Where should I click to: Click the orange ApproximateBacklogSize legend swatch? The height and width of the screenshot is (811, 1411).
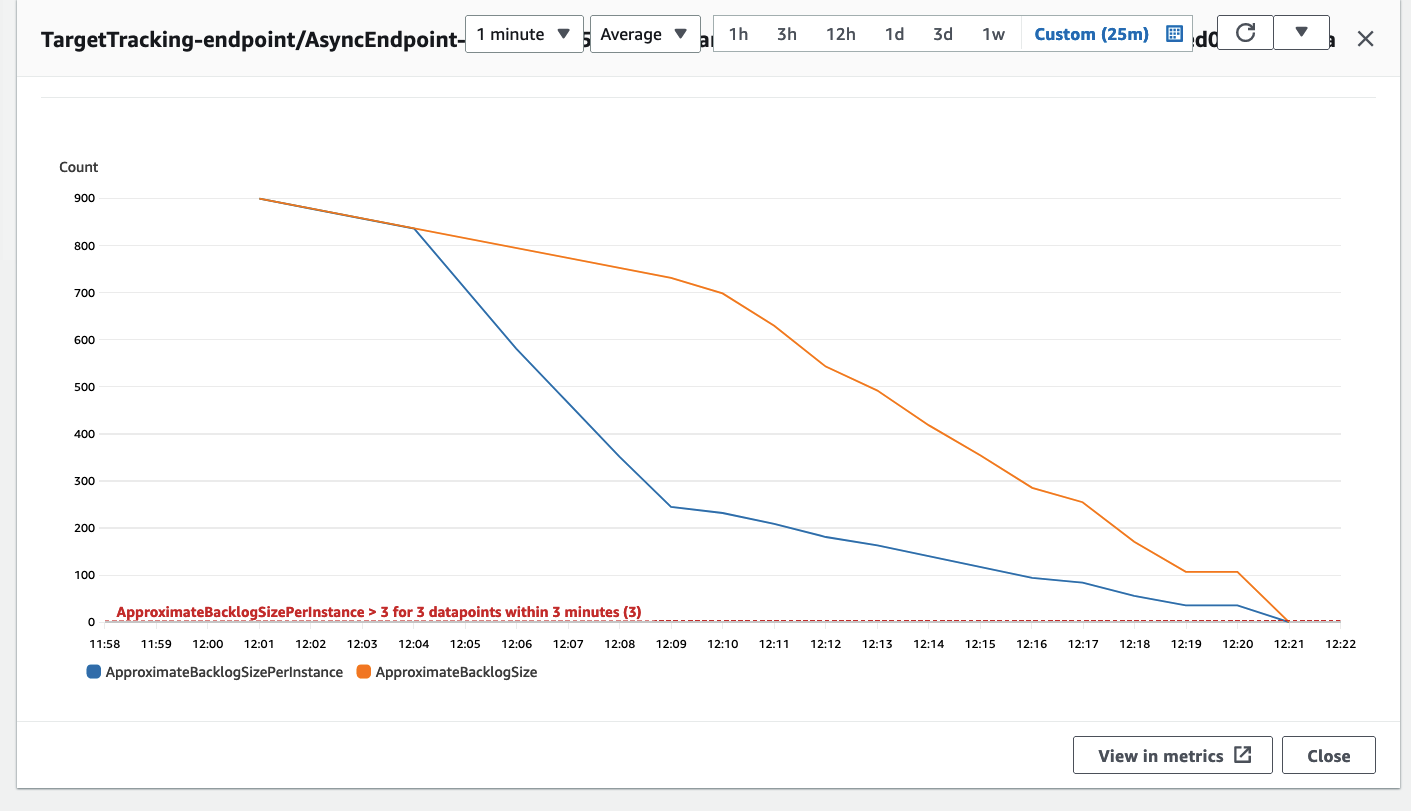[364, 672]
